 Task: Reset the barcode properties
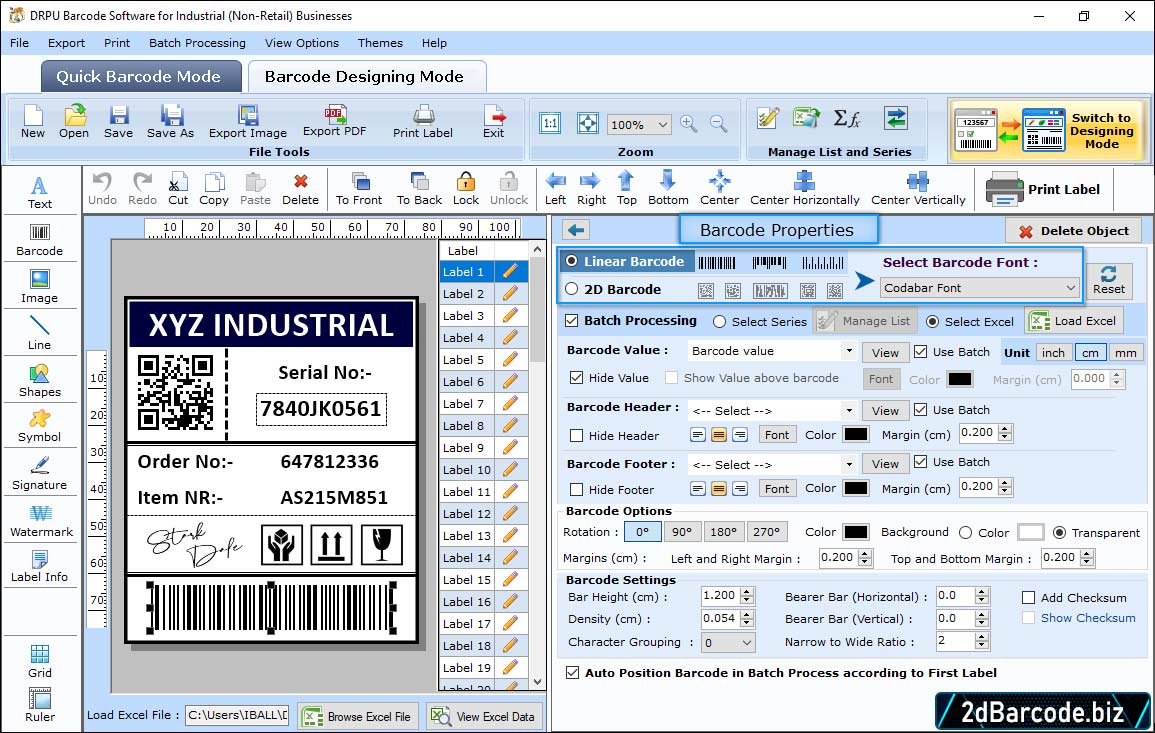pyautogui.click(x=1109, y=280)
